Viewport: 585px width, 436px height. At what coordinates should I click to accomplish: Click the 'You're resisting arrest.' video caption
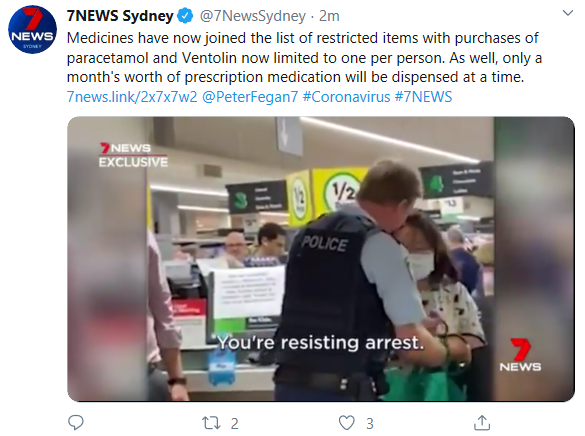[321, 342]
